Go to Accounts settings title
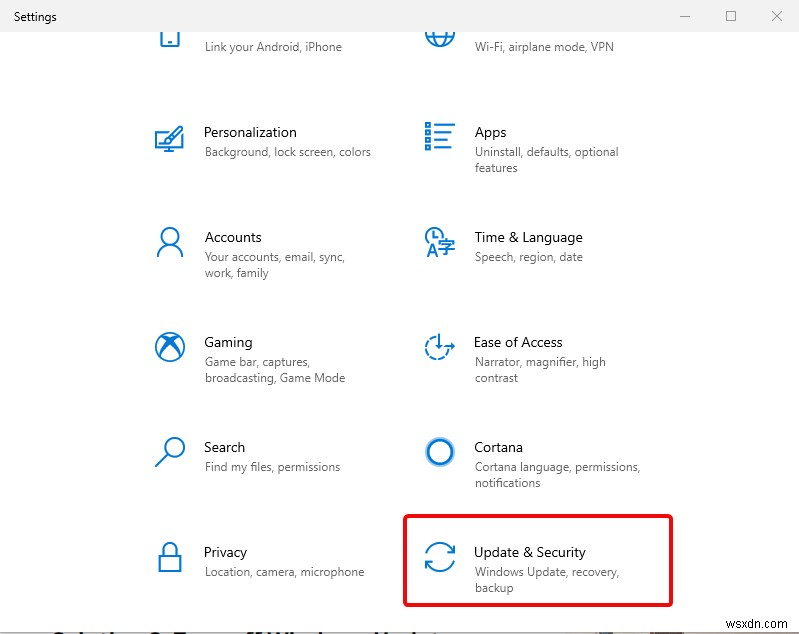 pyautogui.click(x=233, y=237)
